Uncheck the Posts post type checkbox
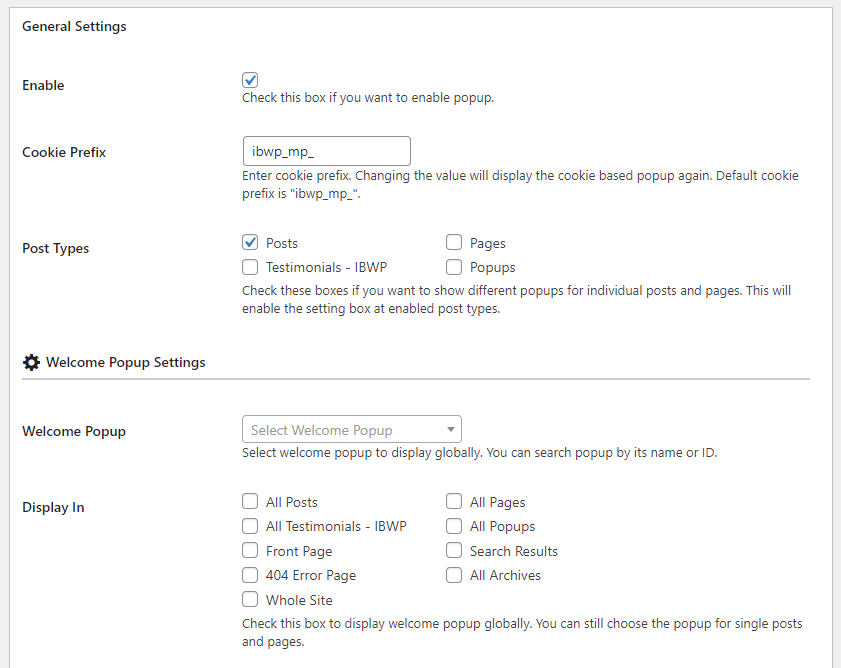Viewport: 841px width, 668px height. tap(250, 242)
